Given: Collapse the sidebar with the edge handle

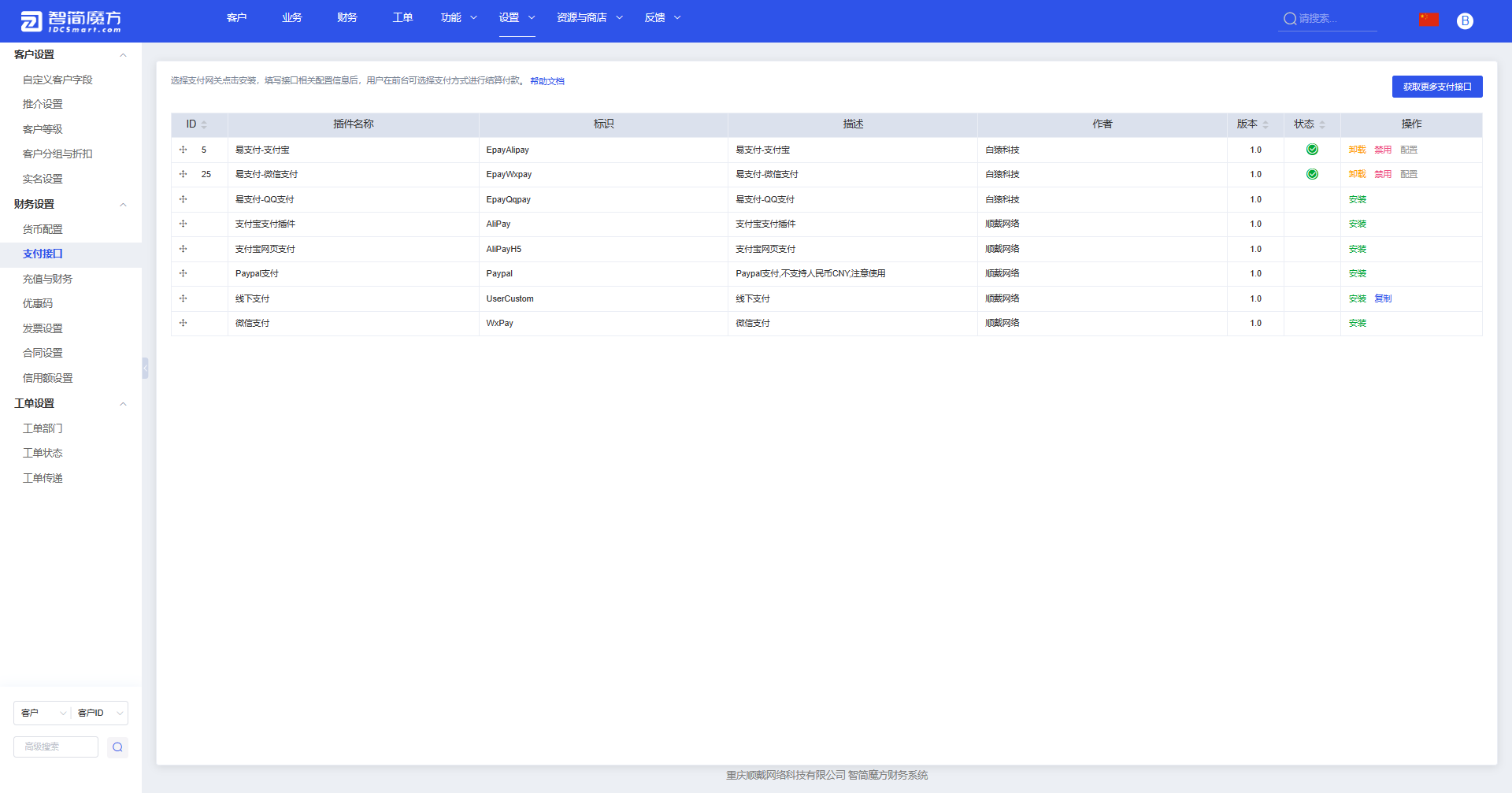Looking at the screenshot, I should [x=145, y=369].
